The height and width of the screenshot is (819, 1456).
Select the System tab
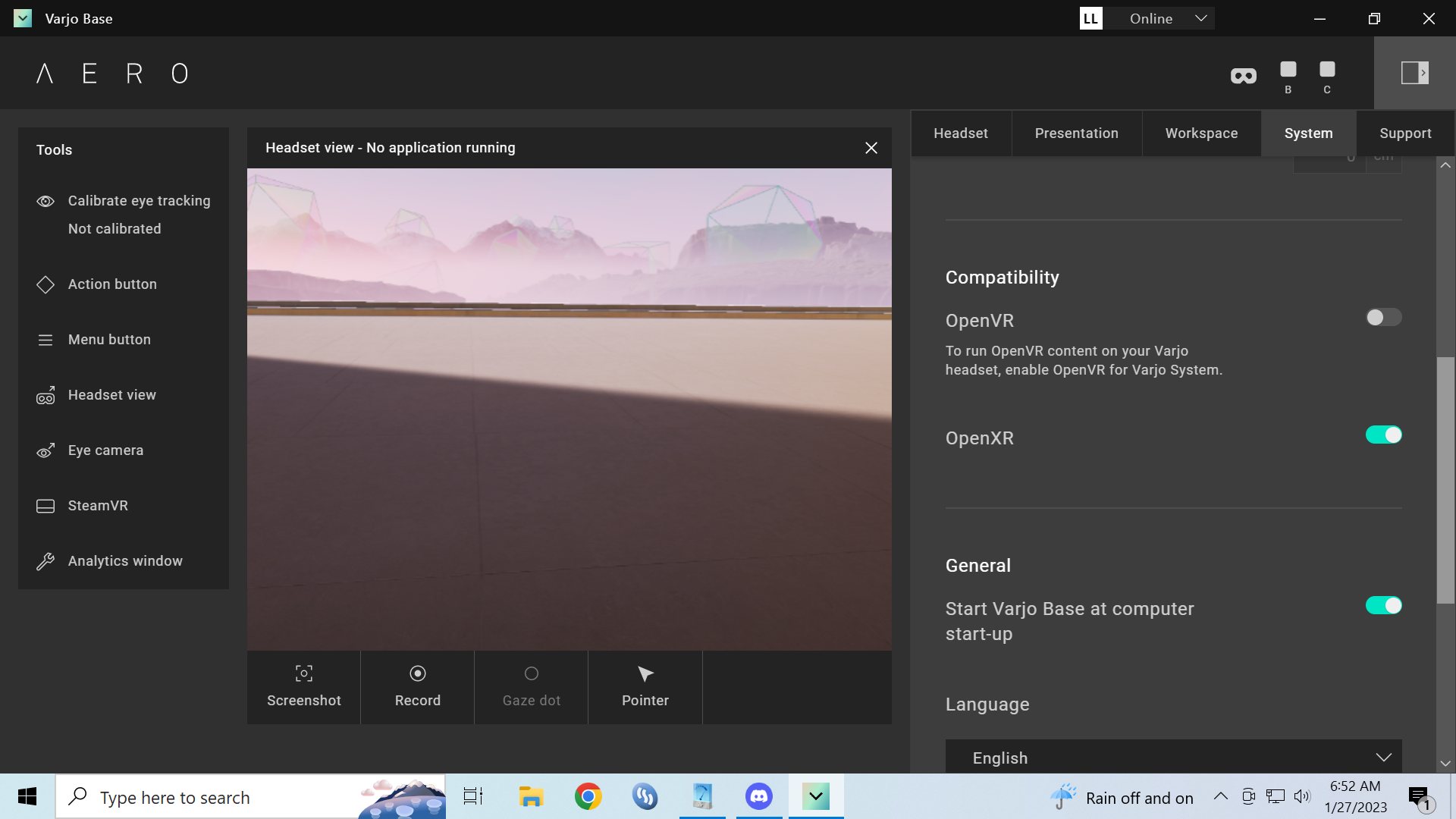(1308, 133)
